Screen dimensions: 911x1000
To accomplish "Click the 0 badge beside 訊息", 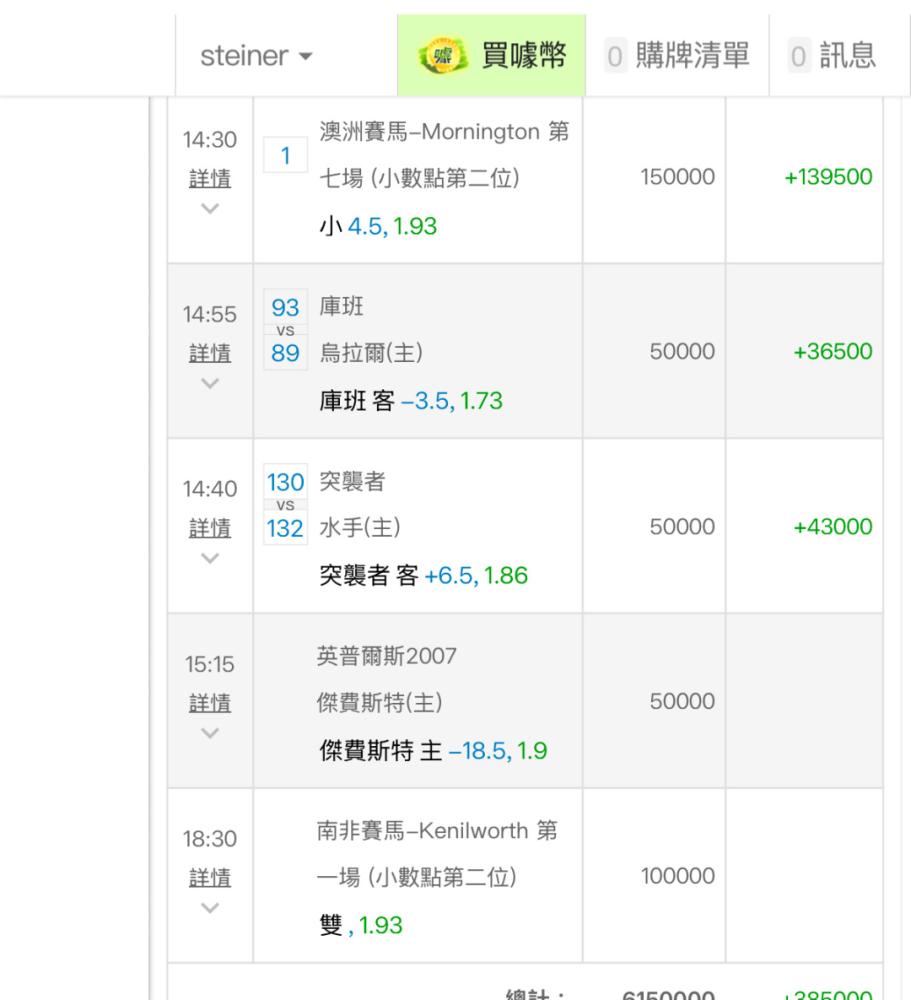I will point(797,58).
